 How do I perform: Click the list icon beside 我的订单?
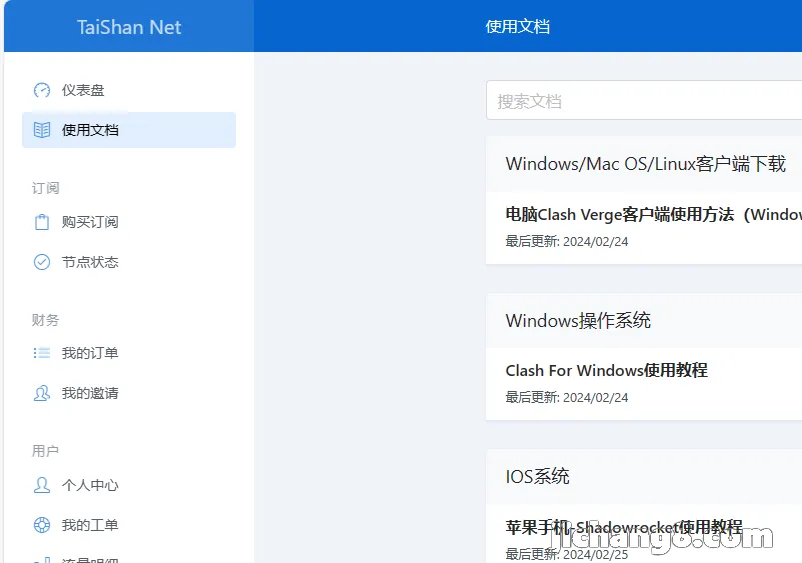coord(42,353)
